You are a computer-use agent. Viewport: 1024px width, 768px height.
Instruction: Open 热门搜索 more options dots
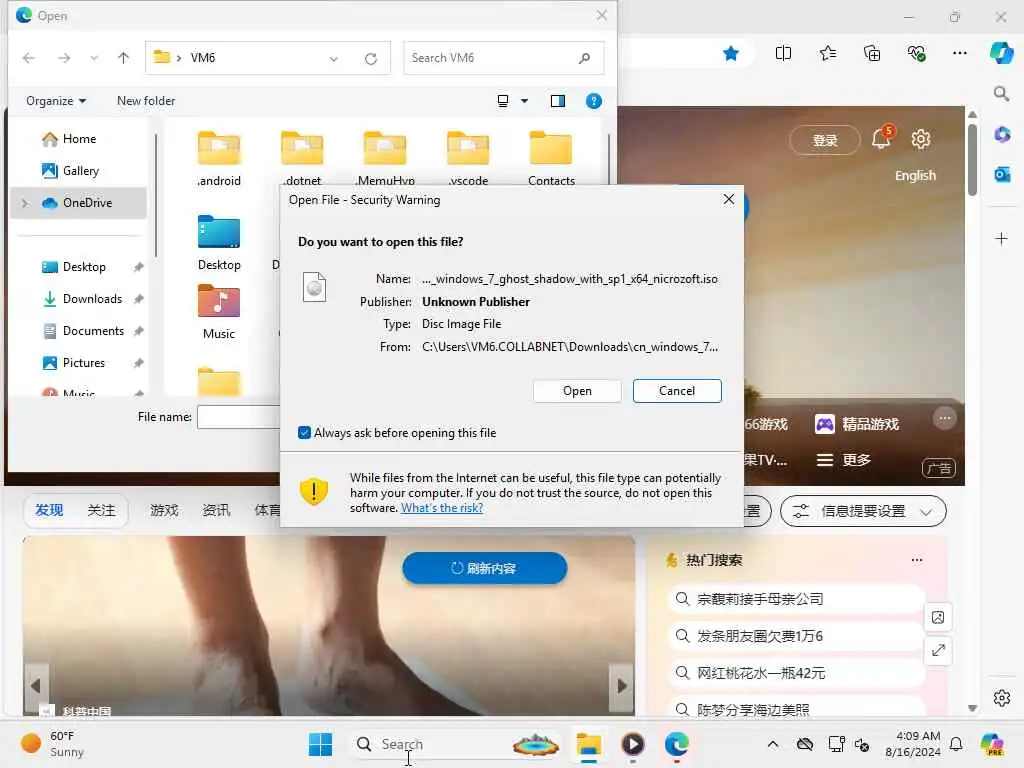pyautogui.click(x=917, y=560)
